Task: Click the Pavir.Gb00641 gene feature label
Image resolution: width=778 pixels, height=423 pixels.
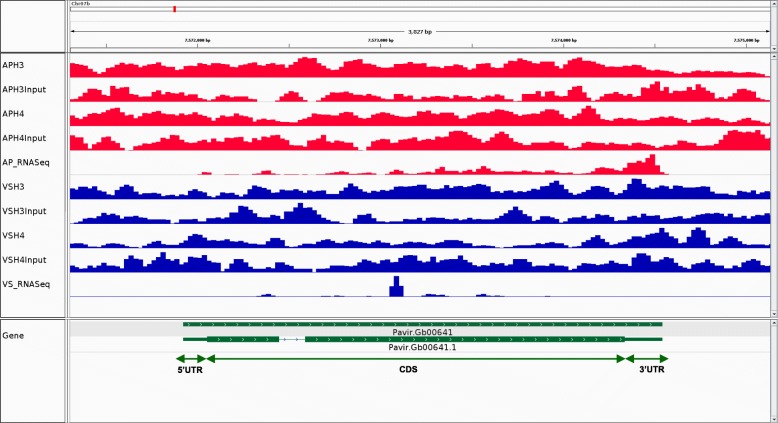Action: 422,332
